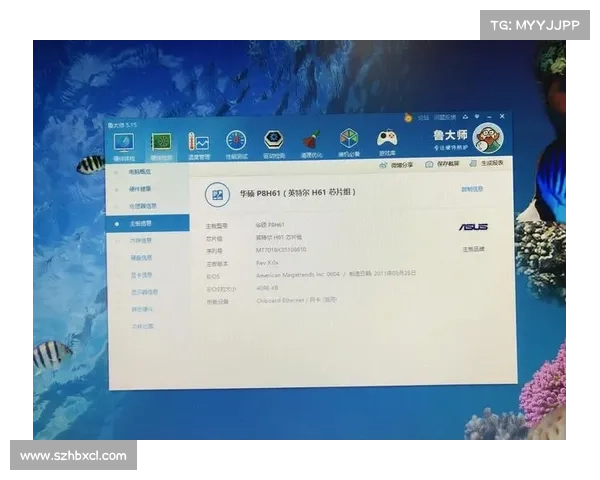Select the highlighted 主板信息 sidebar item
Viewport: 600px width, 480px height.
(x=141, y=223)
